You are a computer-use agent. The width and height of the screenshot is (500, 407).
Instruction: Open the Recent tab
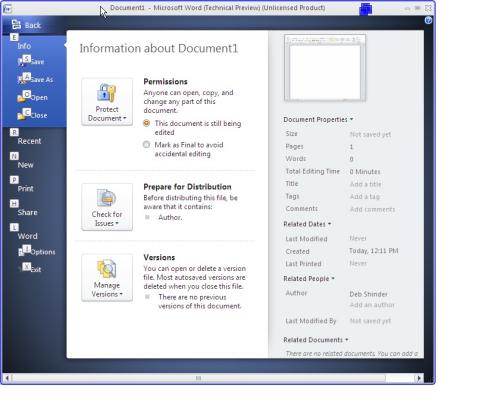pyautogui.click(x=29, y=141)
